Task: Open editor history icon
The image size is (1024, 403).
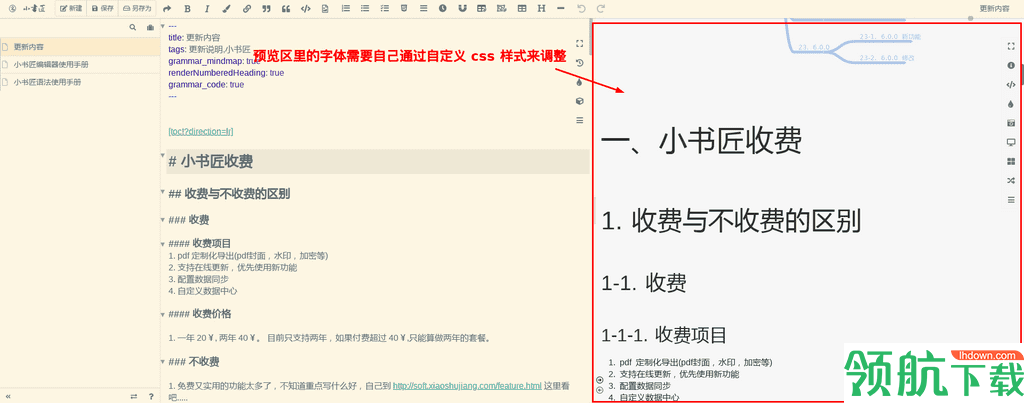Action: 579,63
